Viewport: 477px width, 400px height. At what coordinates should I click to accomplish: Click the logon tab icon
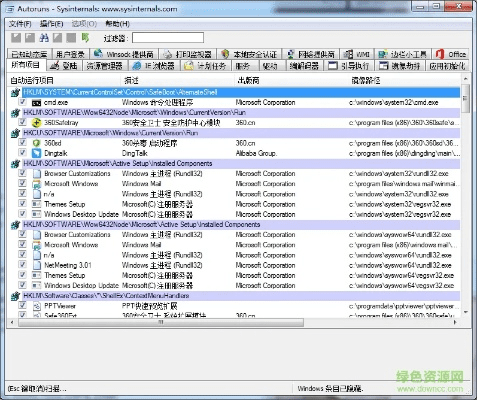tap(55, 66)
